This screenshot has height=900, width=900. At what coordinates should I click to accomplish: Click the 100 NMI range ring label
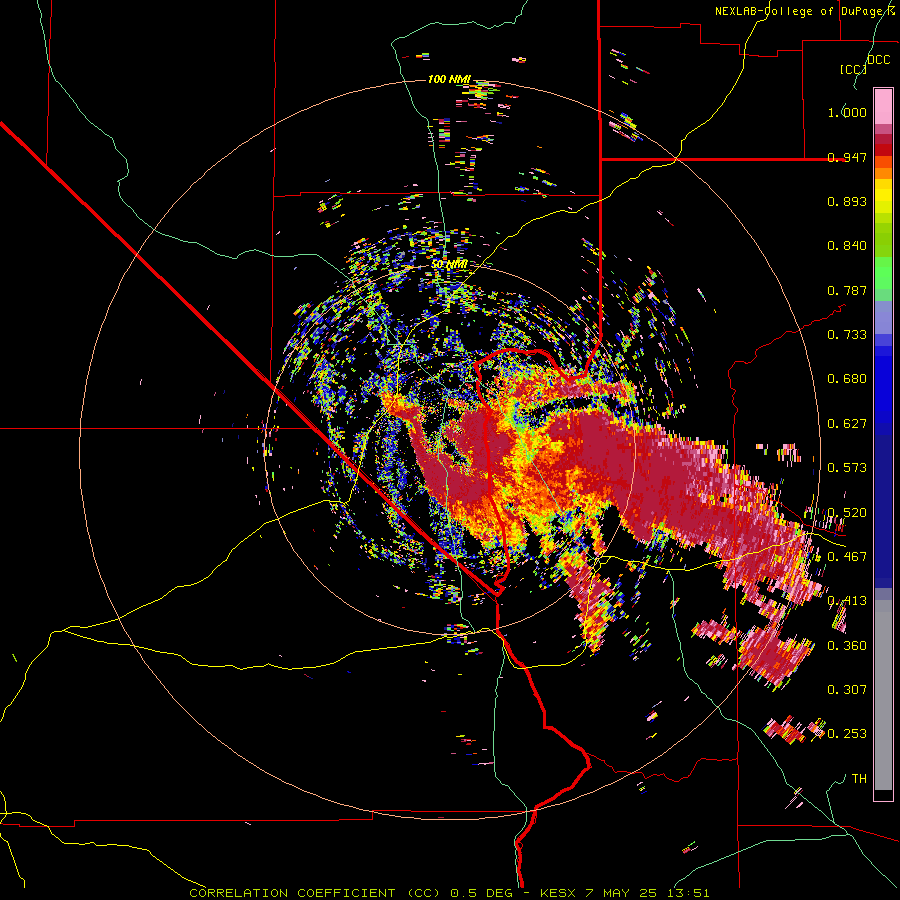click(x=449, y=79)
